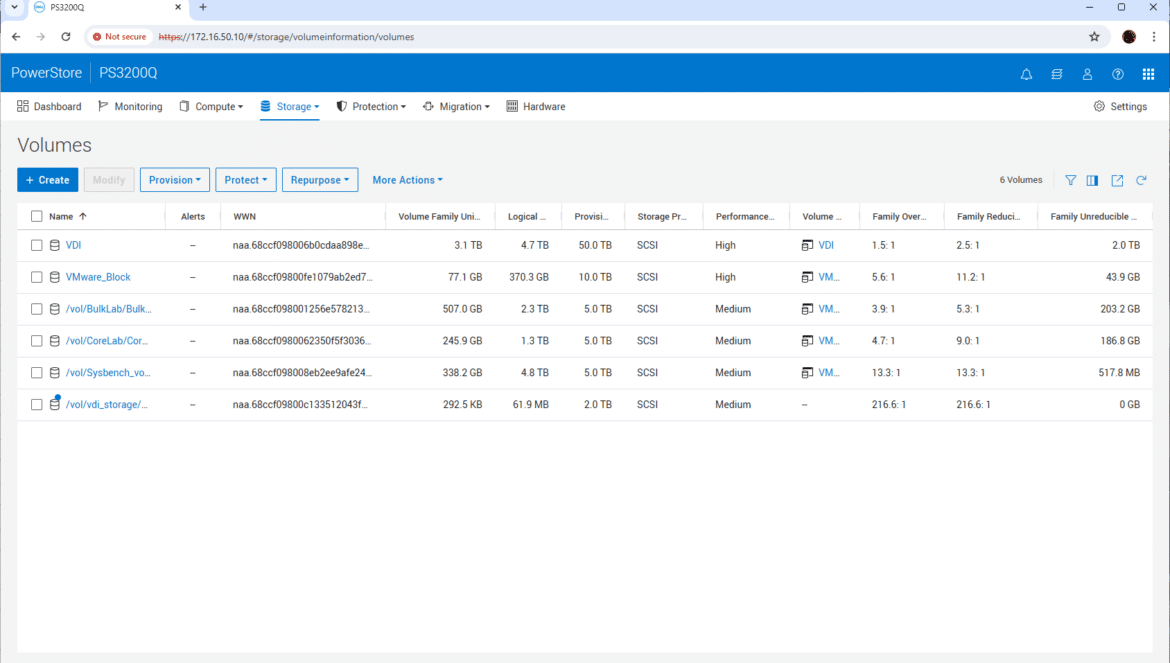Click the volume icon beside /vol/BulkLab

pyautogui.click(x=54, y=309)
